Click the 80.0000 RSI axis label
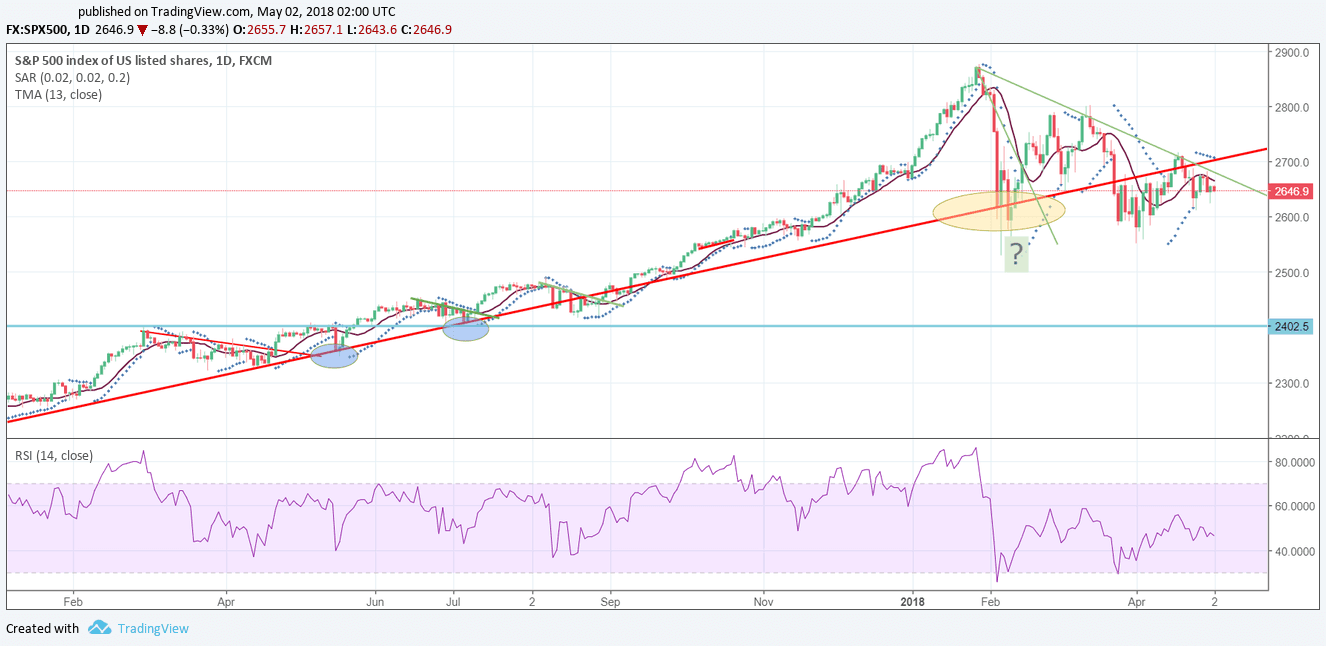Screen dimensions: 1326x646 pyautogui.click(x=1296, y=463)
